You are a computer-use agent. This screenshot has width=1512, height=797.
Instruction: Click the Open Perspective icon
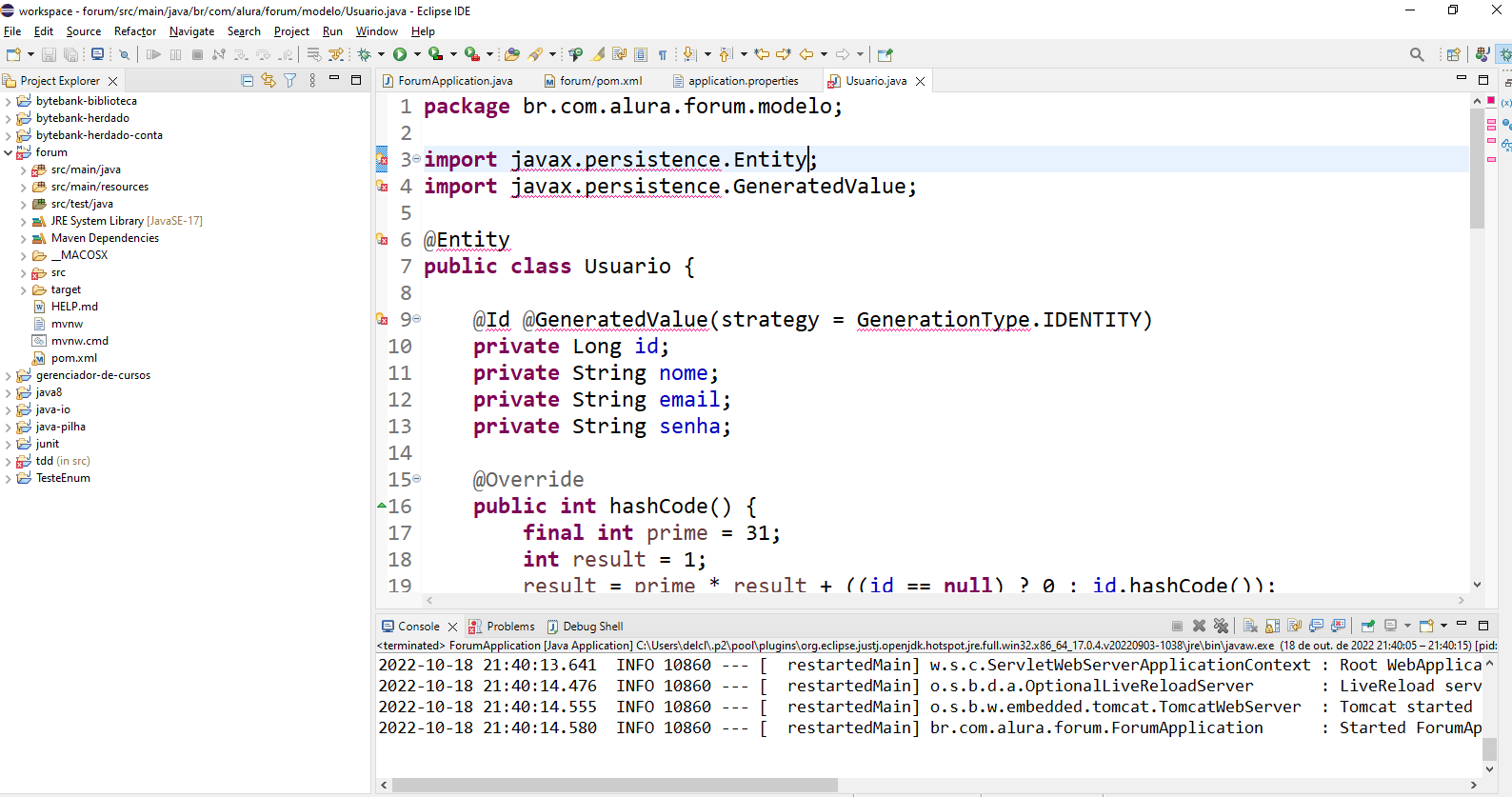coord(1454,55)
